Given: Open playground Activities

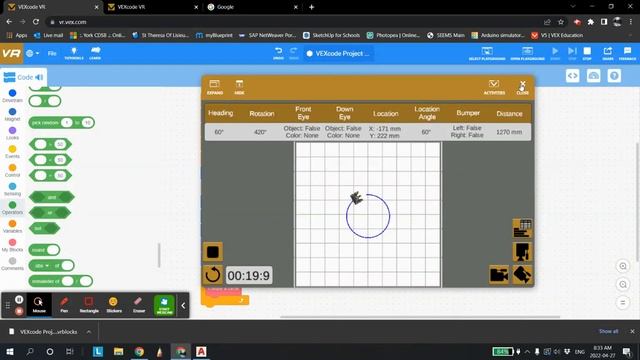Looking at the screenshot, I should pos(494,87).
